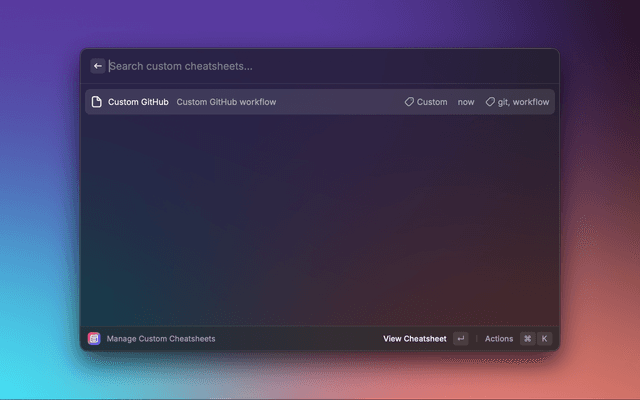Screen dimensions: 640x400
Task: Click the "now" timestamp in the row
Action: tap(466, 102)
